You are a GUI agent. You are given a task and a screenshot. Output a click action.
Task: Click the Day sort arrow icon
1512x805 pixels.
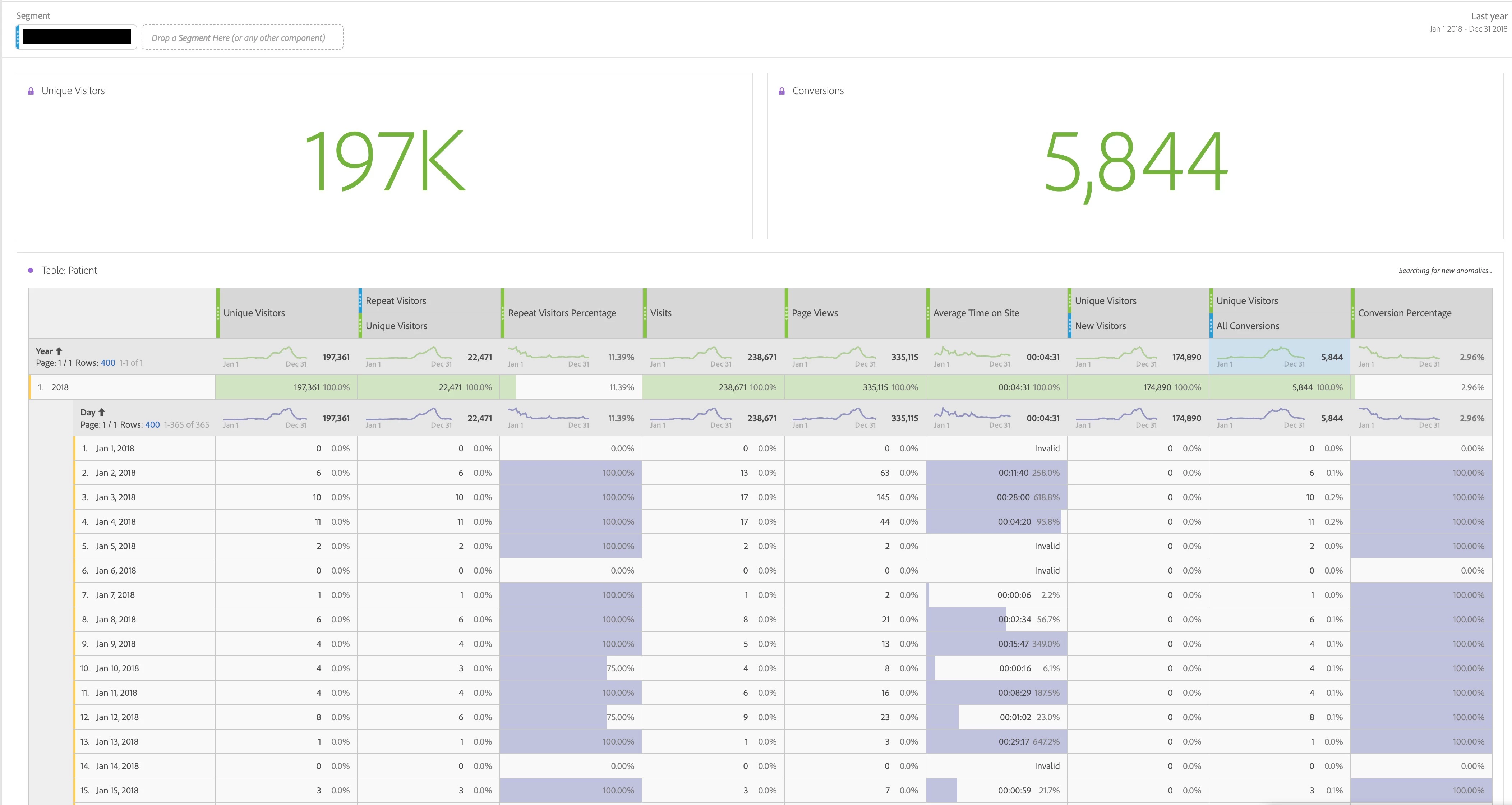tap(102, 412)
